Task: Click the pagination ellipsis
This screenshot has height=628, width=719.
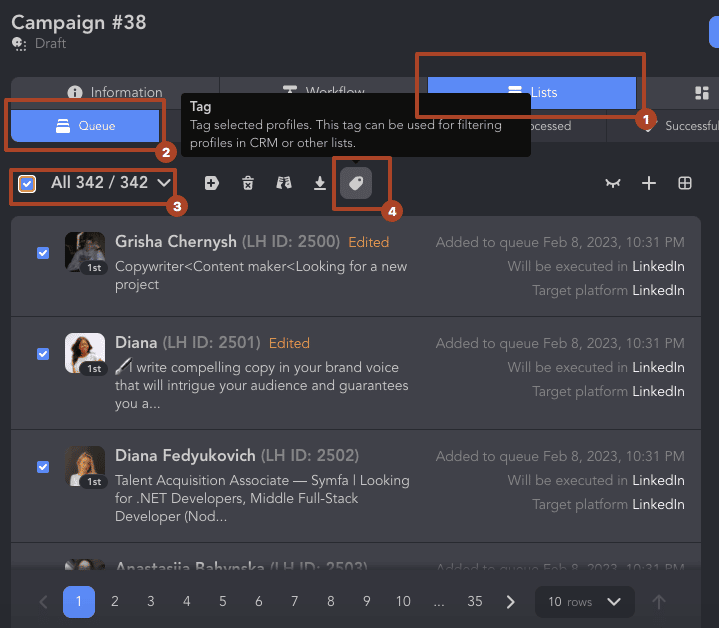Action: [439, 602]
